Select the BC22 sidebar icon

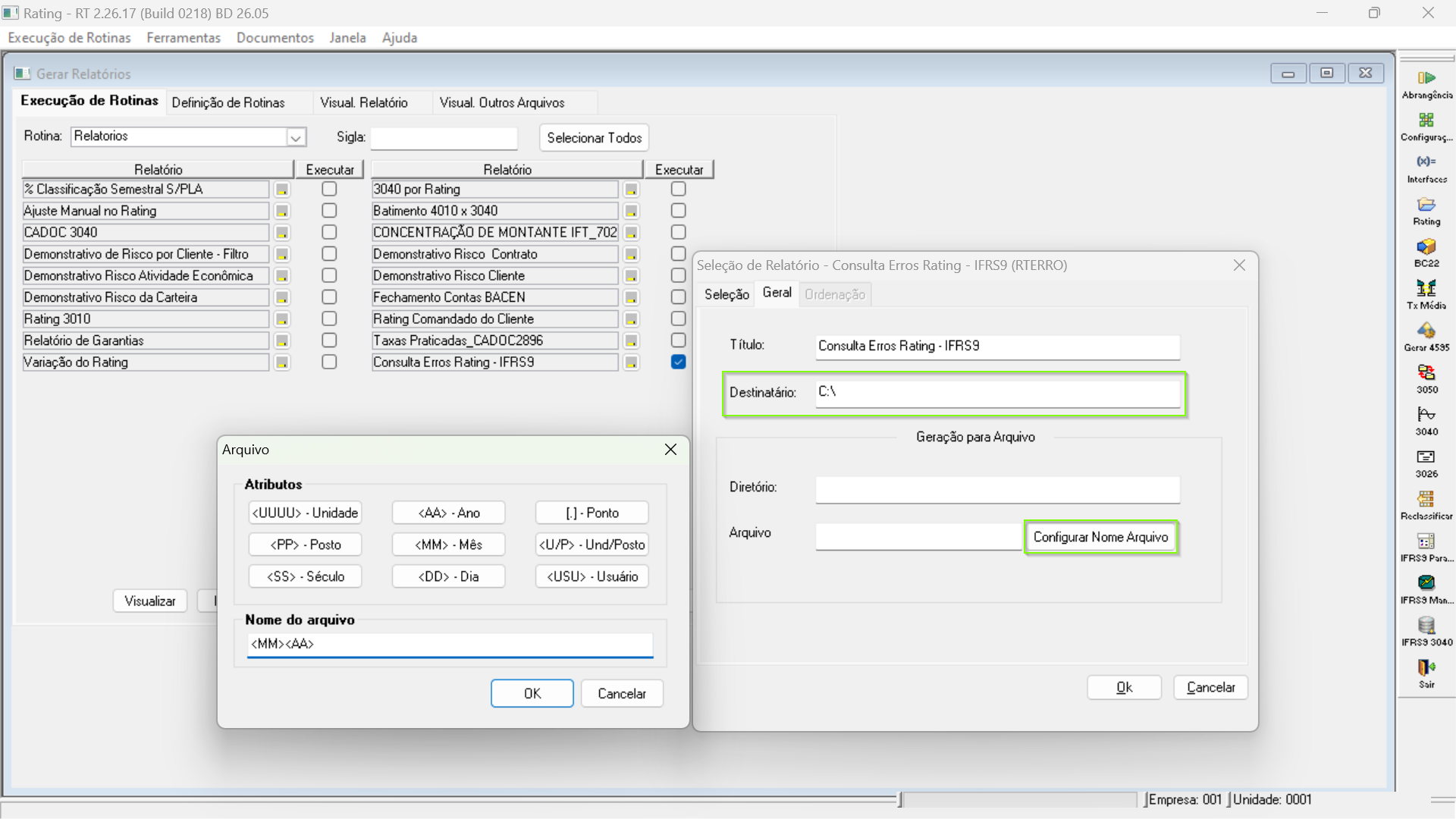[1426, 247]
